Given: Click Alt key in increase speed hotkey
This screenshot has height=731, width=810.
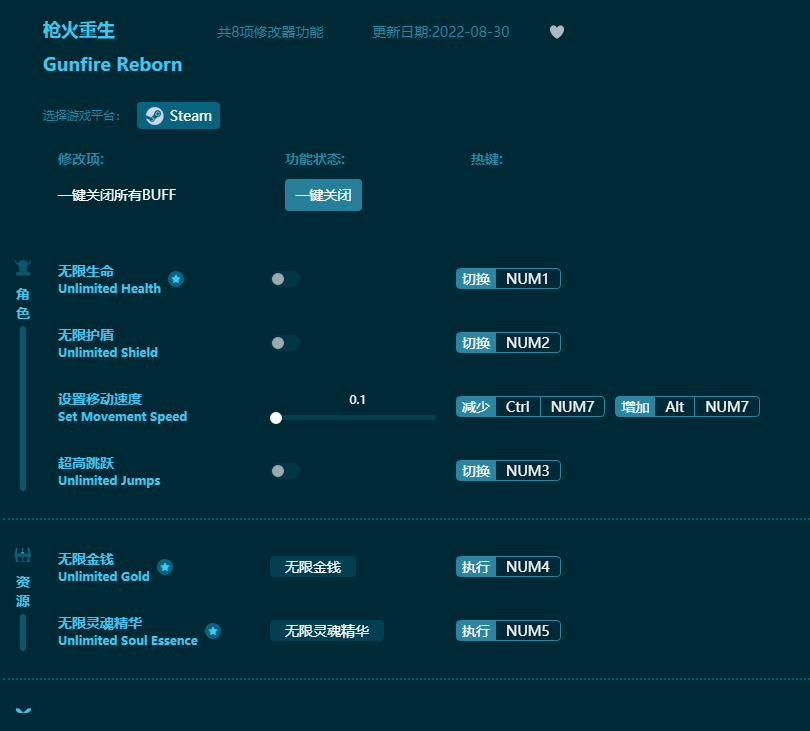Looking at the screenshot, I should [675, 407].
